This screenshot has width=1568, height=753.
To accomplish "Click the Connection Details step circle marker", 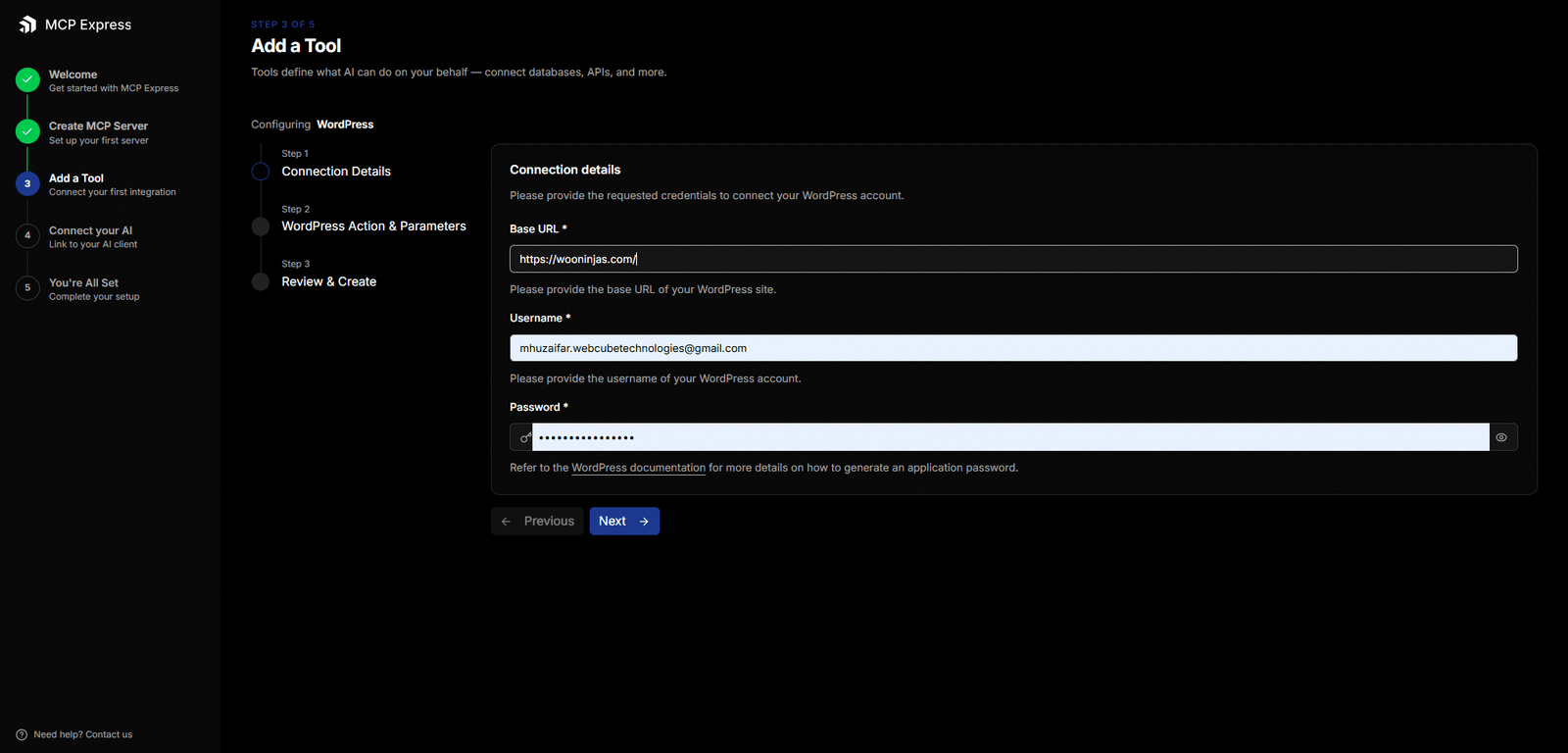I will pos(261,172).
